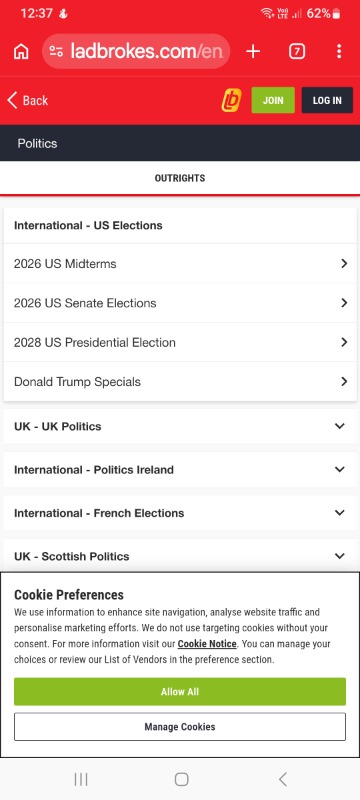Expand International - Politics Ireland section
360x800 pixels.
(x=180, y=469)
